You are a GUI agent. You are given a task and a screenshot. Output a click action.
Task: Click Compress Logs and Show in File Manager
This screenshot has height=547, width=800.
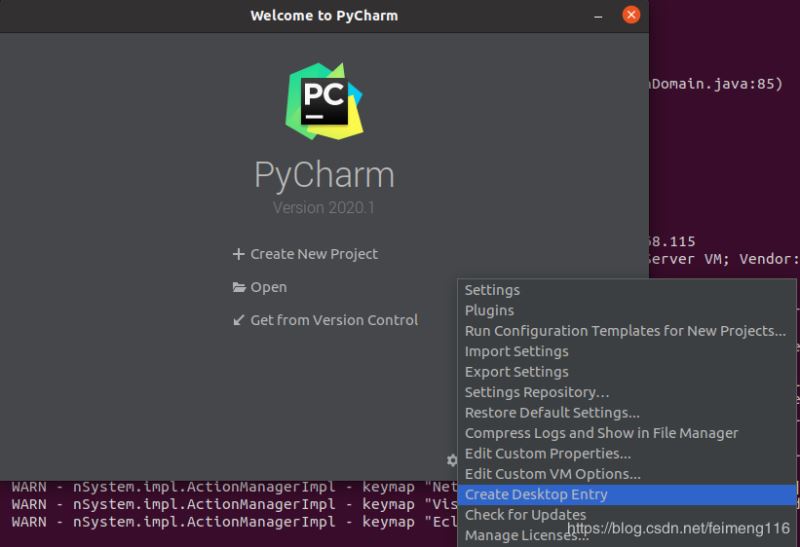(601, 433)
